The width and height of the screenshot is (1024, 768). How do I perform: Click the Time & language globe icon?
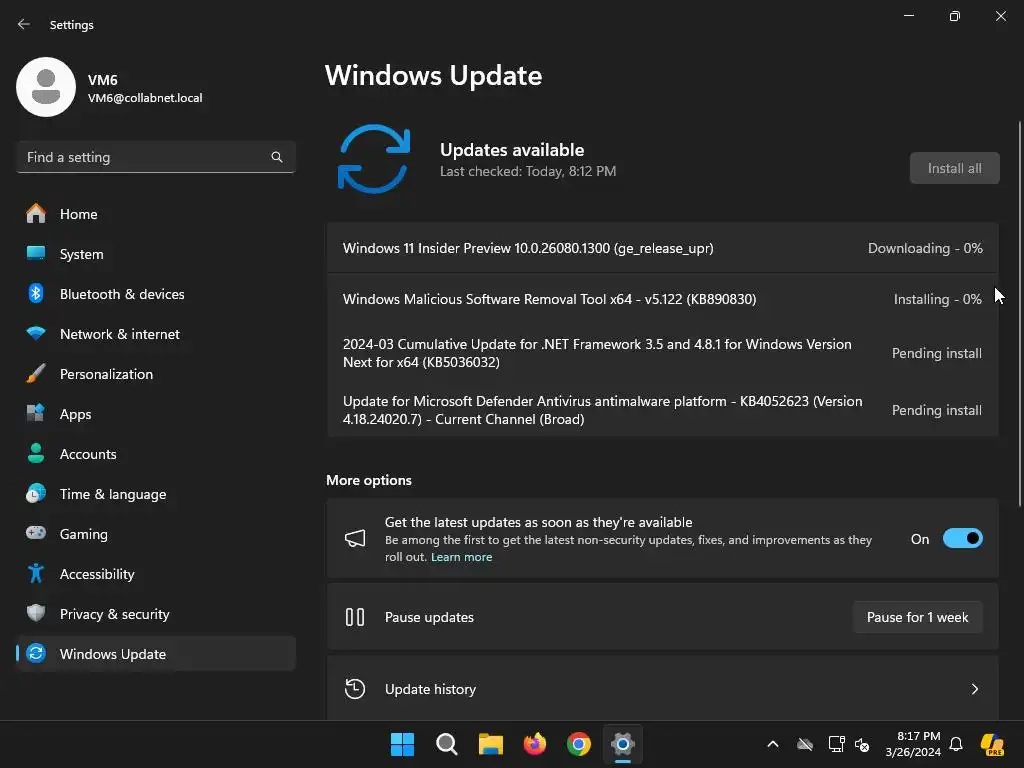(36, 494)
